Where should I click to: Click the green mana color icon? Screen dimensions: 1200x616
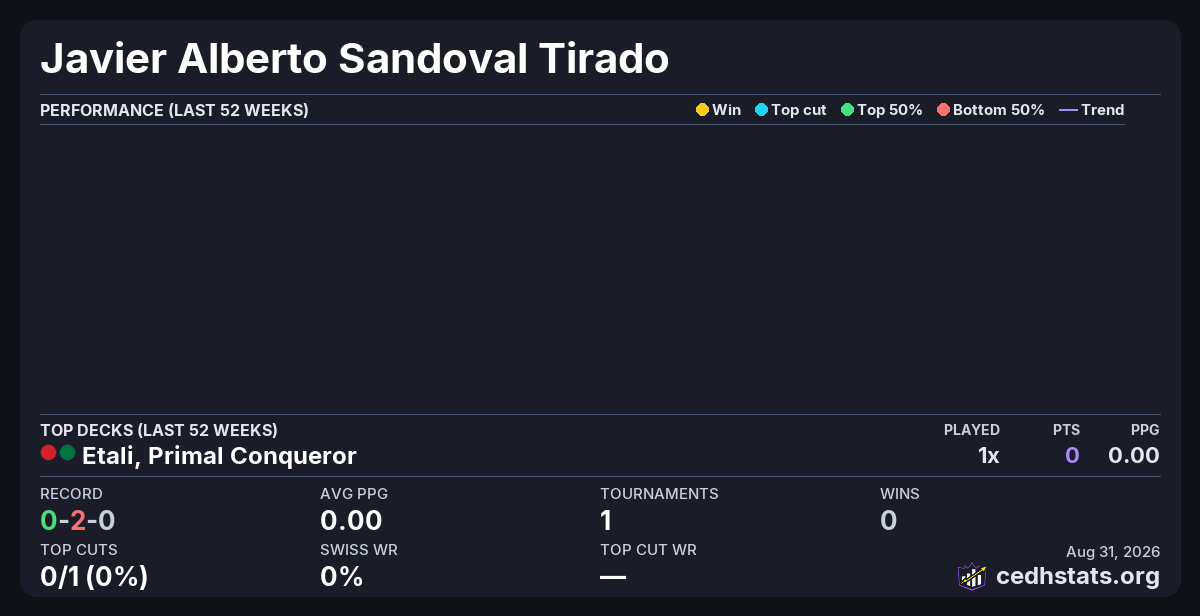coord(67,453)
